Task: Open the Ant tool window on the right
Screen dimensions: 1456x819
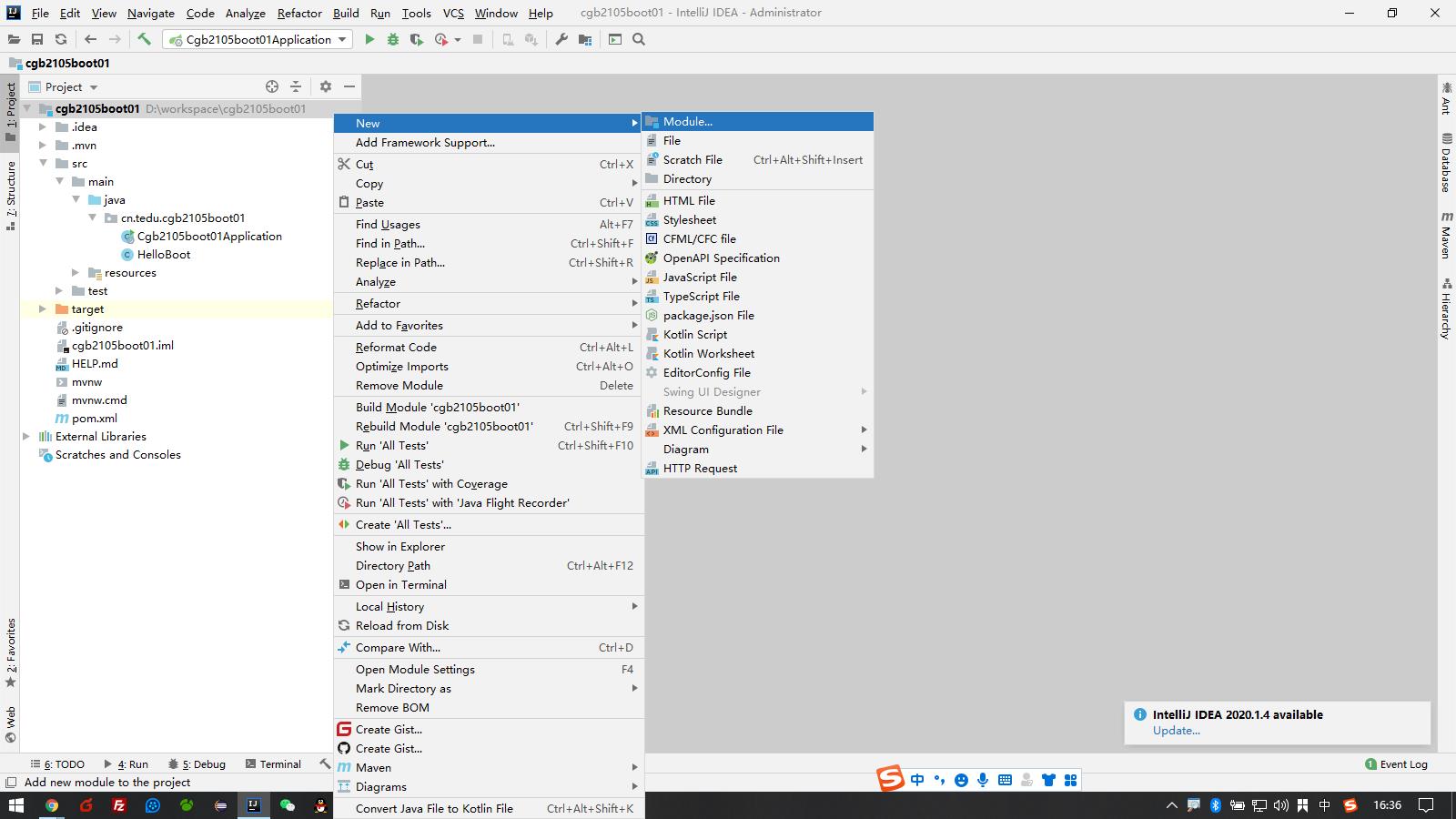Action: pos(1446,97)
